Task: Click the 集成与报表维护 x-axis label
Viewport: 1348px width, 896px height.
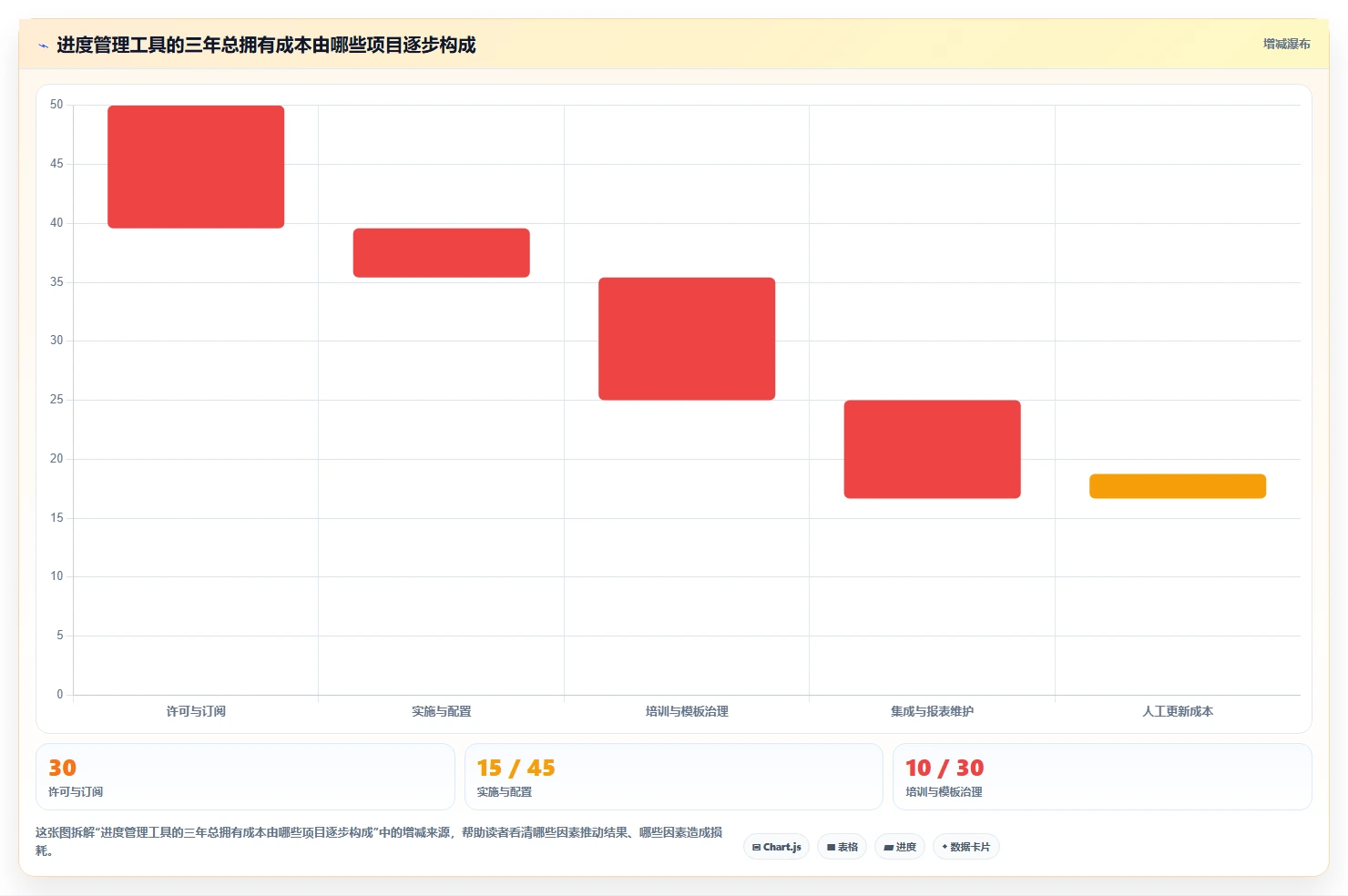Action: click(933, 711)
